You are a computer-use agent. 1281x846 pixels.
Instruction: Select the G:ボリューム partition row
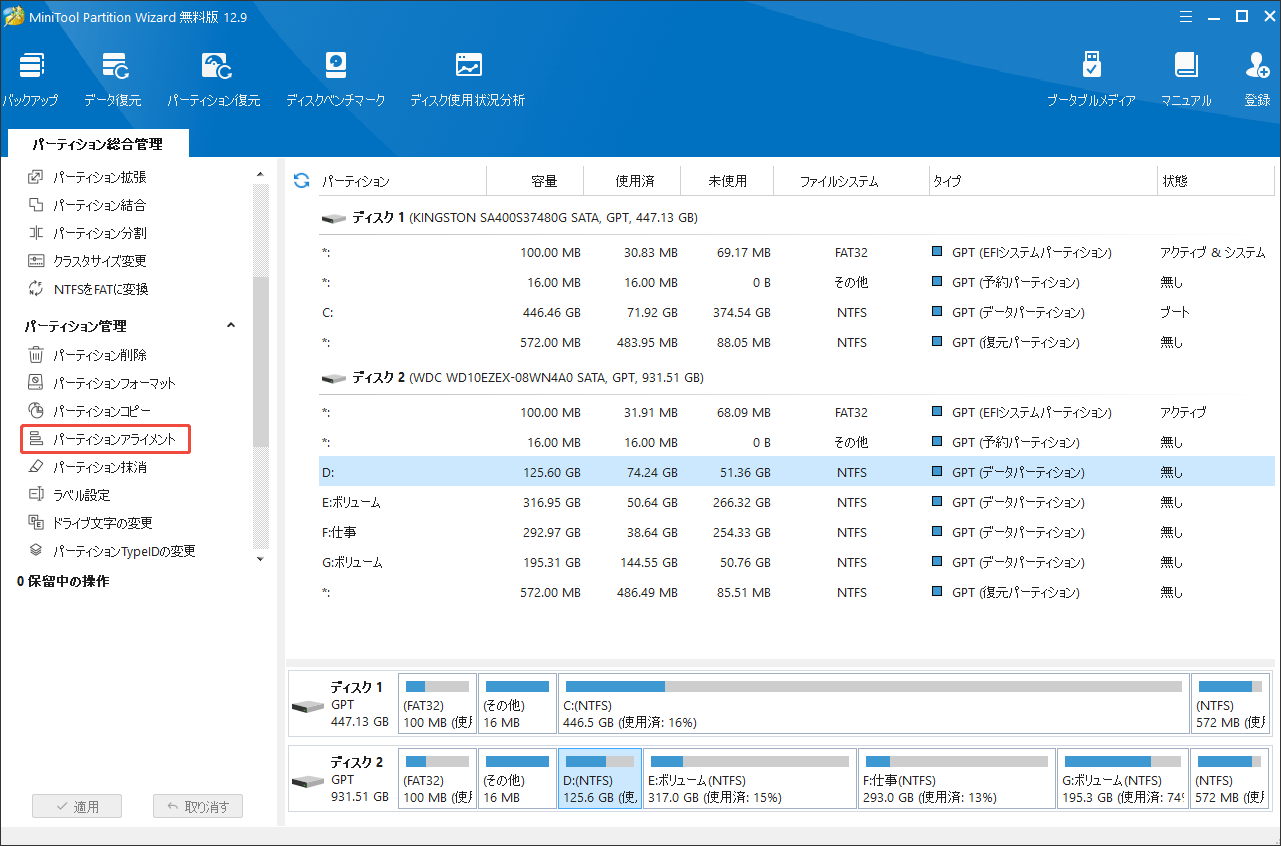click(797, 562)
